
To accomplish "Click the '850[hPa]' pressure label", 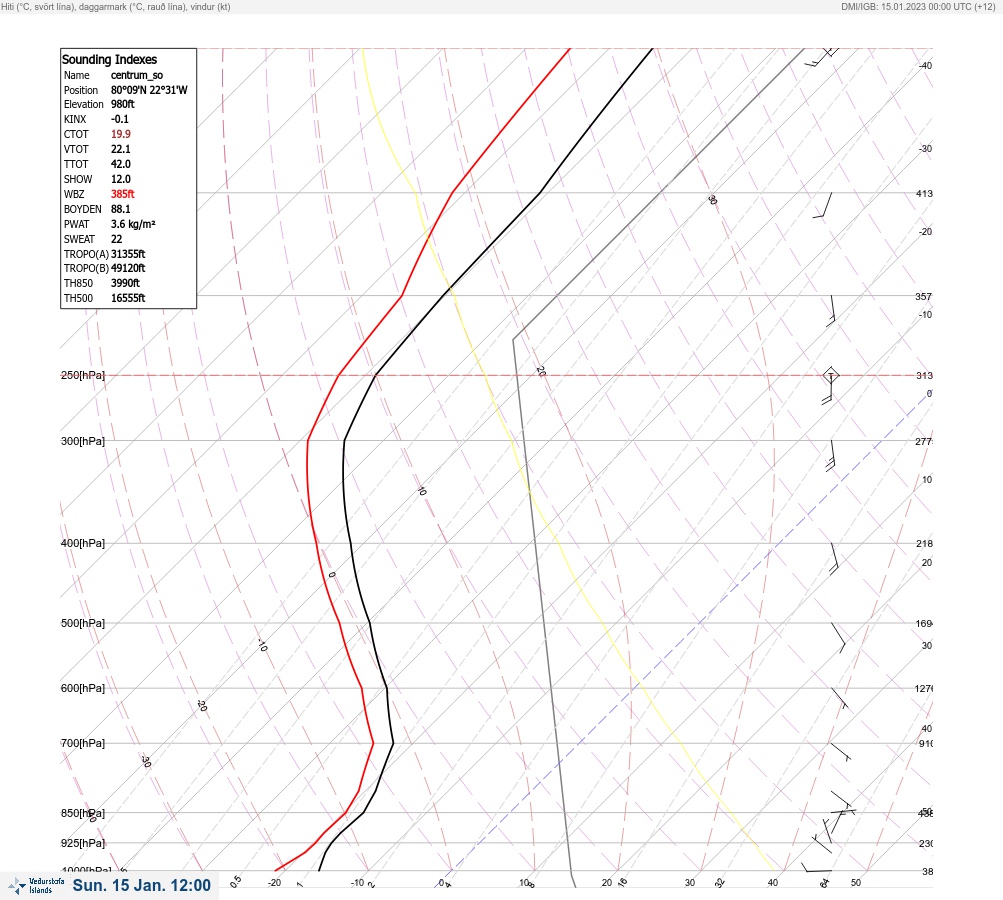I will click(x=83, y=814).
